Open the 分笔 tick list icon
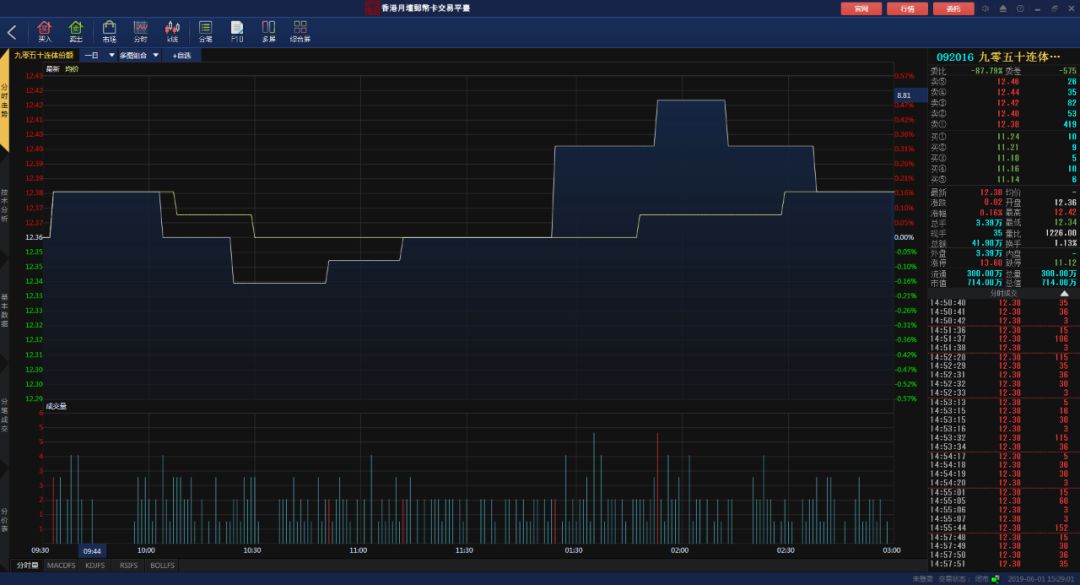The image size is (1080, 585). 205,32
